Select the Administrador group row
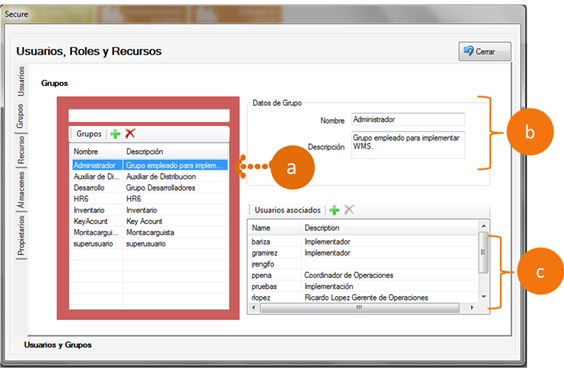The width and height of the screenshot is (564, 368). [x=150, y=165]
